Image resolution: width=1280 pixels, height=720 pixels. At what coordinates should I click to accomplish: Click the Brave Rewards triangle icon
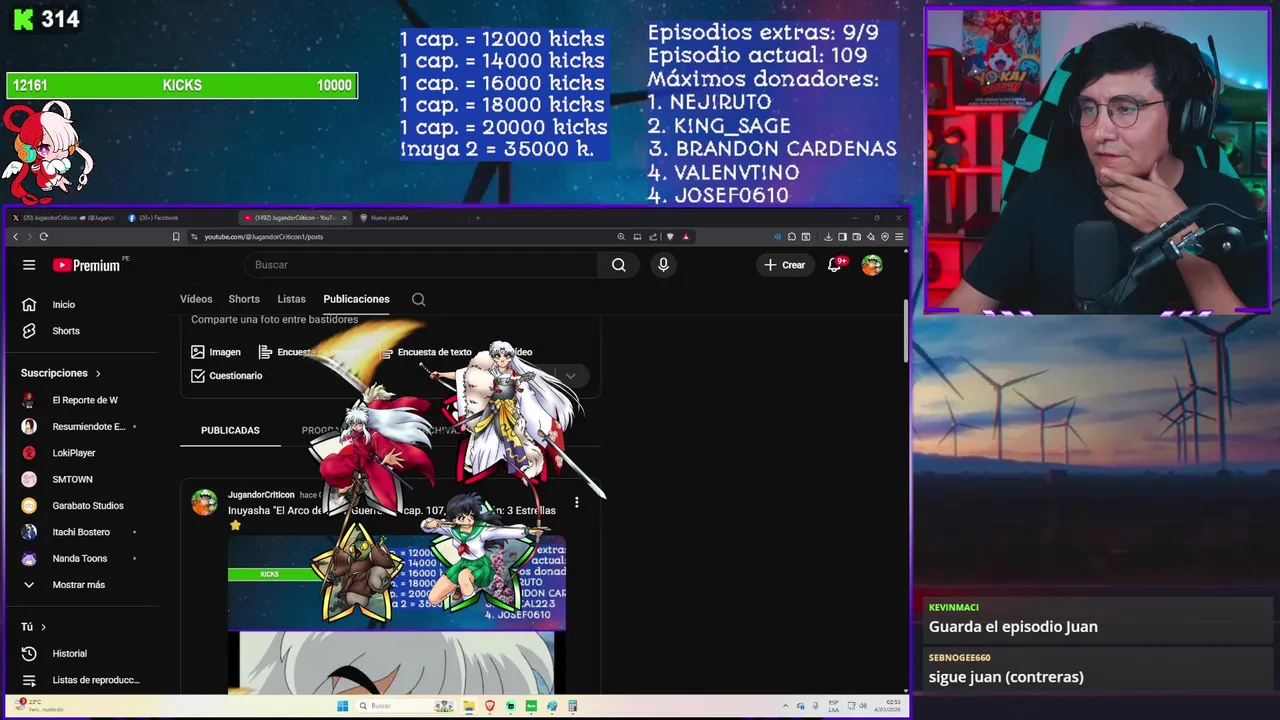(686, 237)
